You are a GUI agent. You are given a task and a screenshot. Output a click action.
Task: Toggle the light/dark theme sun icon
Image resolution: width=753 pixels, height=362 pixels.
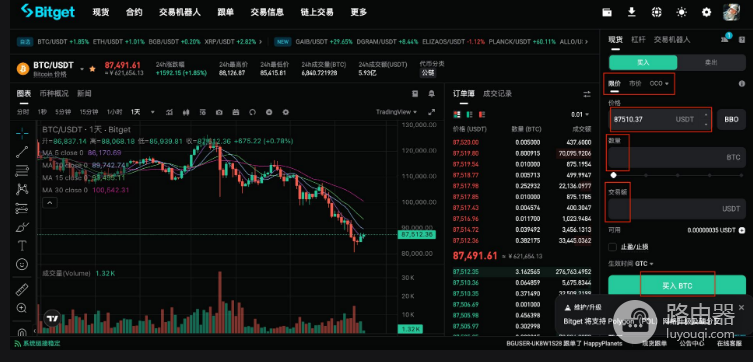tap(681, 12)
